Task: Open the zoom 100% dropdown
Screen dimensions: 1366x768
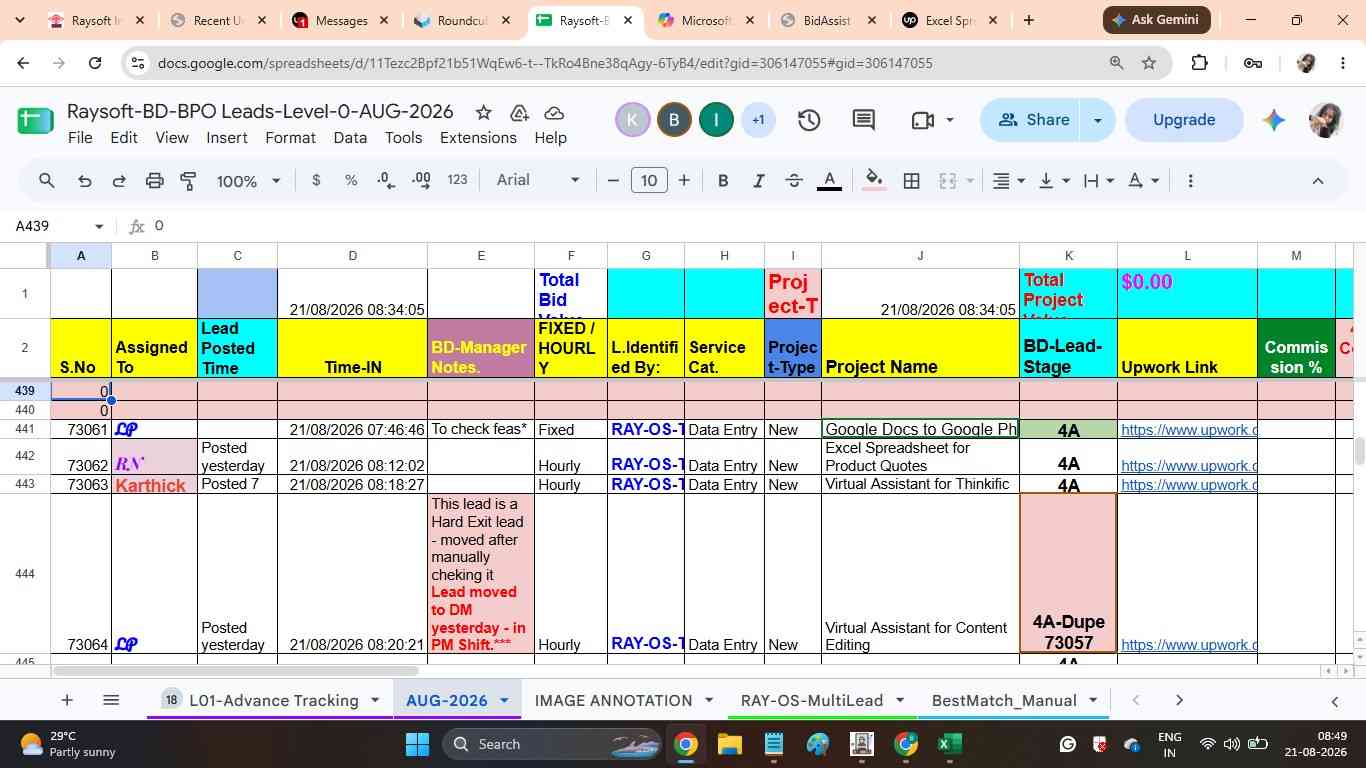Action: click(x=248, y=181)
